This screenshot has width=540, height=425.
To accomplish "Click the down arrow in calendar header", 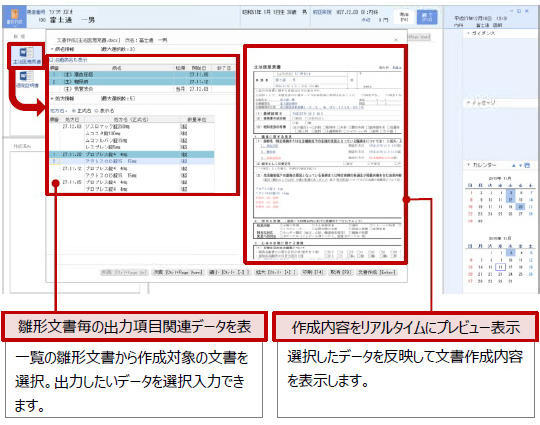I will 520,166.
